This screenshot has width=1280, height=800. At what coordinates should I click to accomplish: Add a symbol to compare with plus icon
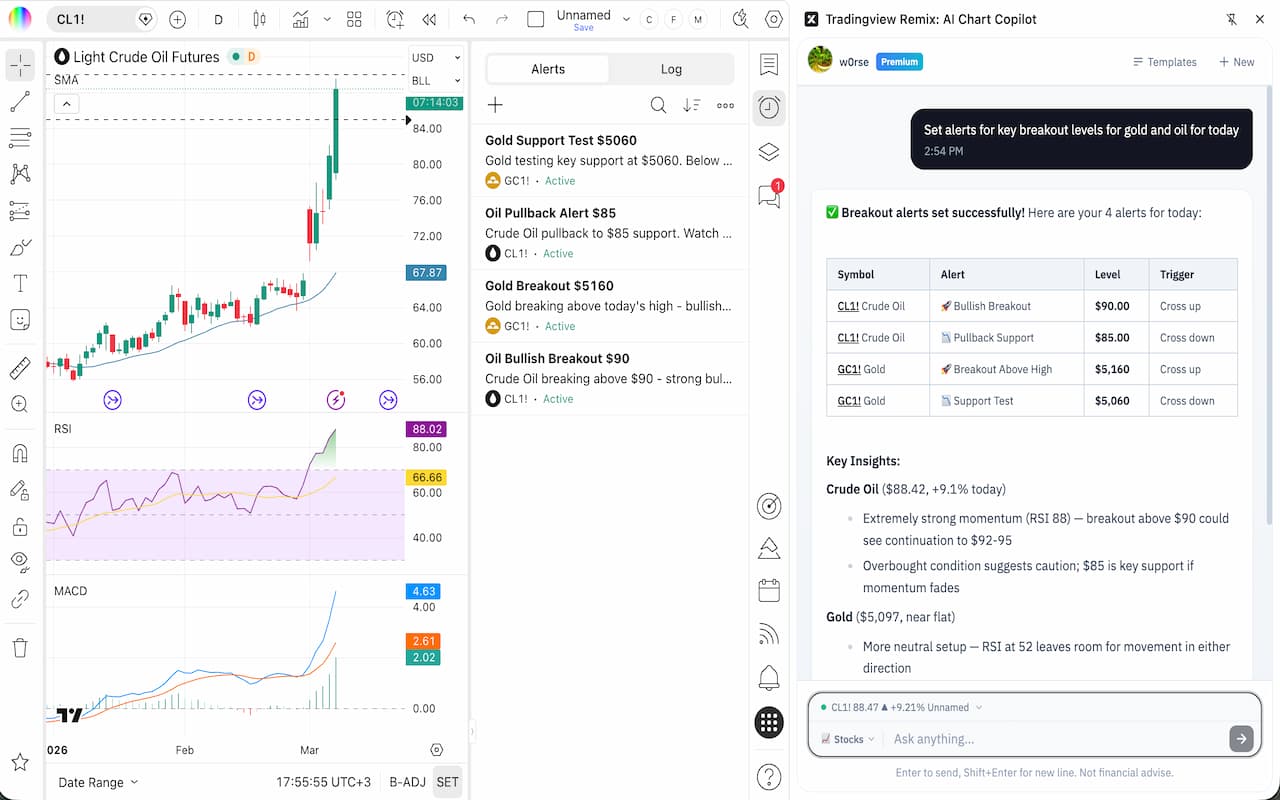(x=177, y=19)
